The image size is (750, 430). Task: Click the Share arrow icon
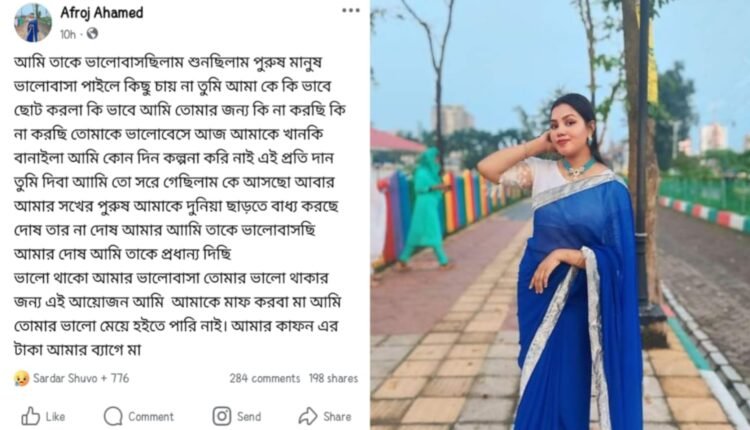(x=308, y=416)
